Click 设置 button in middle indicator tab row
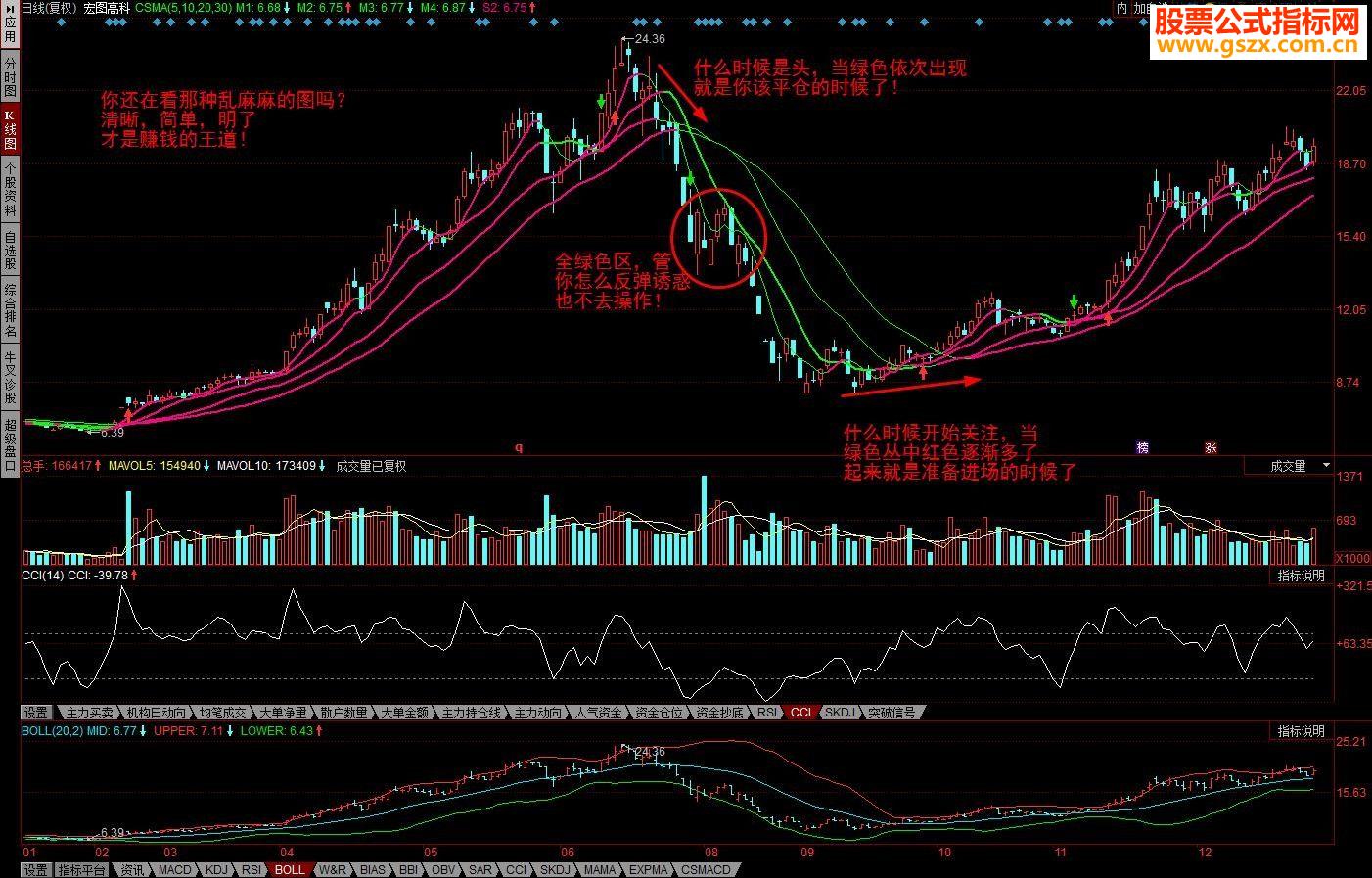 click(x=35, y=713)
